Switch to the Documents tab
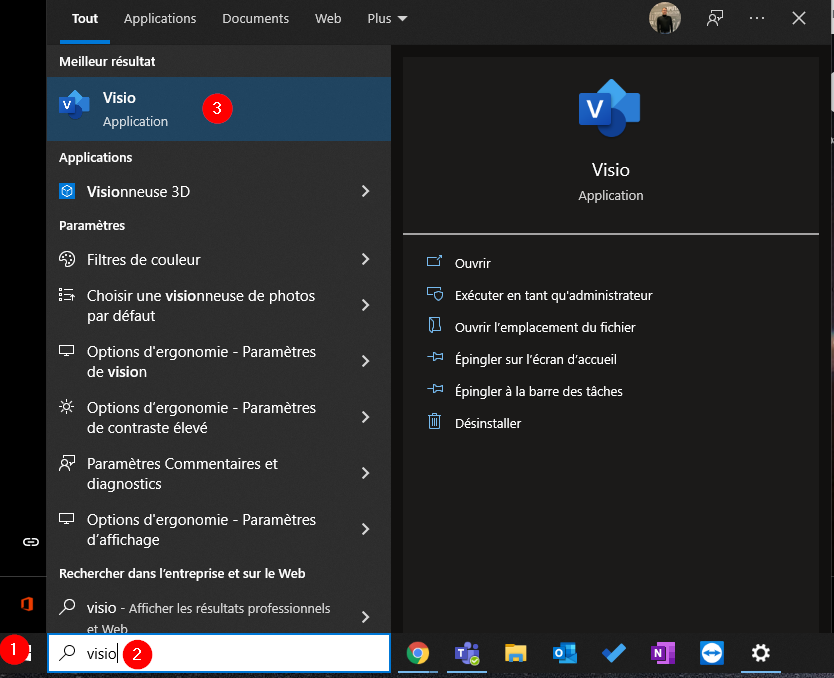 click(255, 19)
